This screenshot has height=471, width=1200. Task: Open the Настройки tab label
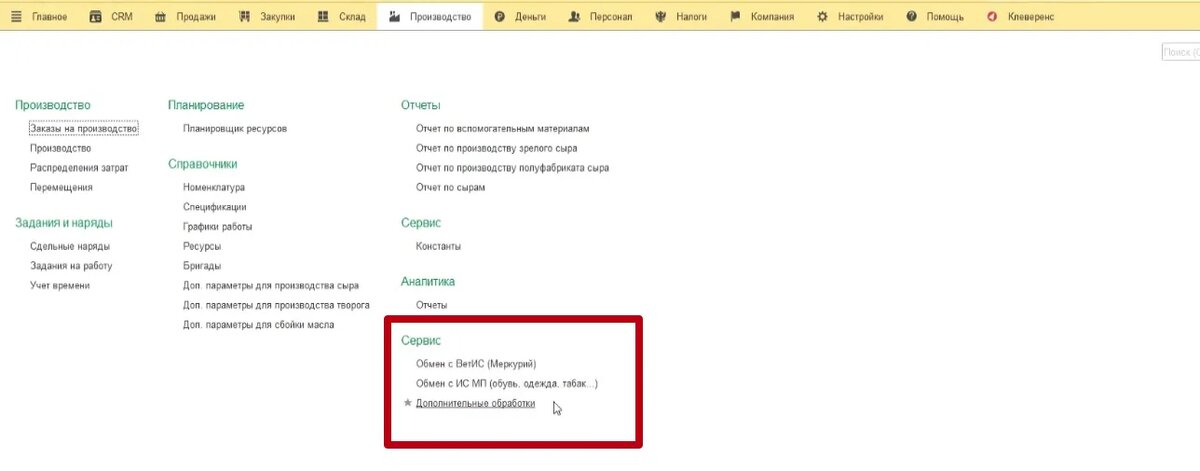860,18
